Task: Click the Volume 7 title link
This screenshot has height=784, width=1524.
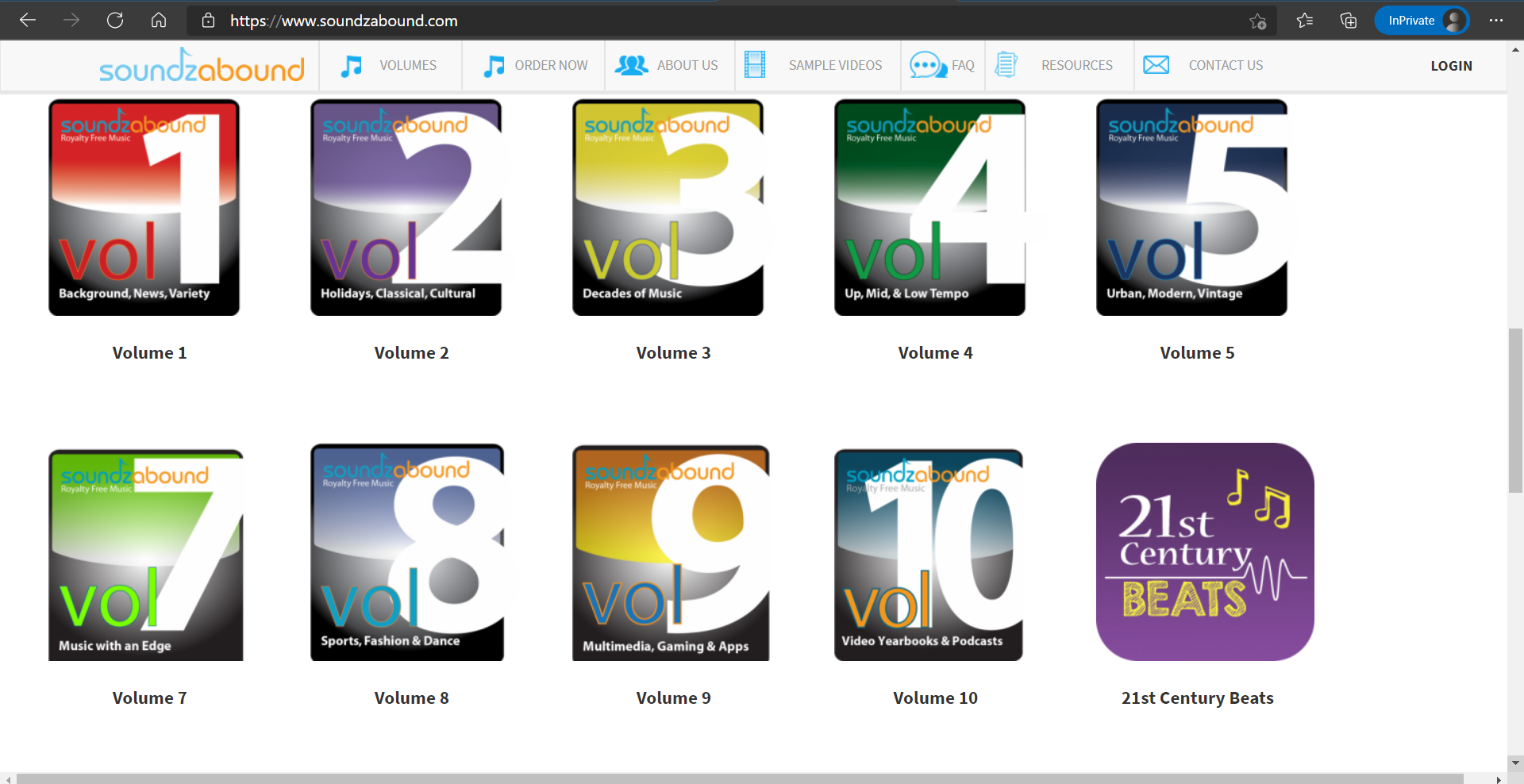Action: (149, 698)
